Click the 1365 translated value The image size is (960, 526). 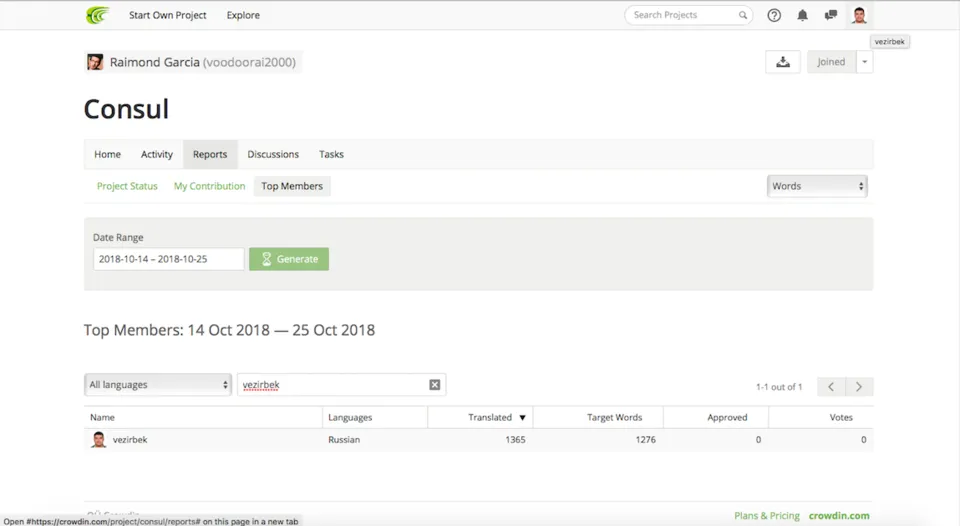tap(516, 440)
